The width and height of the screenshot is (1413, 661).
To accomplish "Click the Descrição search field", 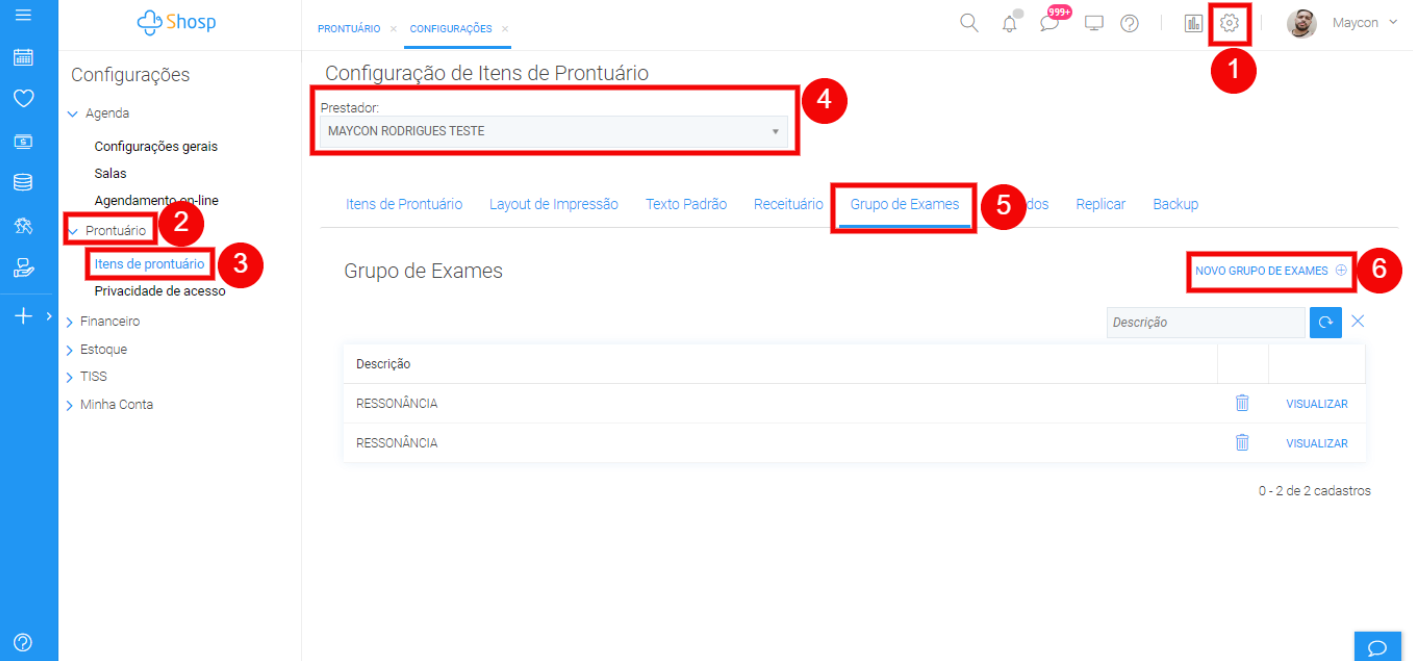I will 1204,322.
